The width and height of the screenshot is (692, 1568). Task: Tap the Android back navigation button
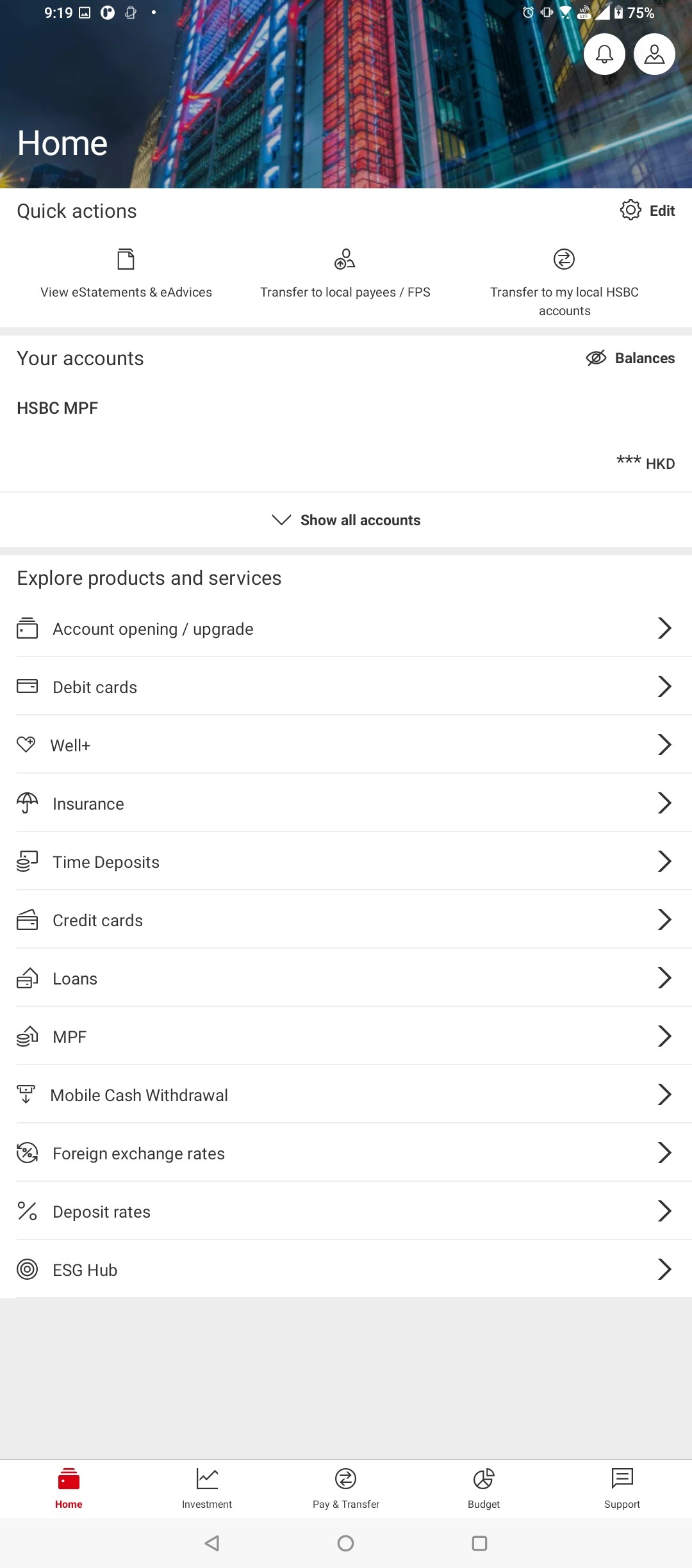pos(212,1543)
